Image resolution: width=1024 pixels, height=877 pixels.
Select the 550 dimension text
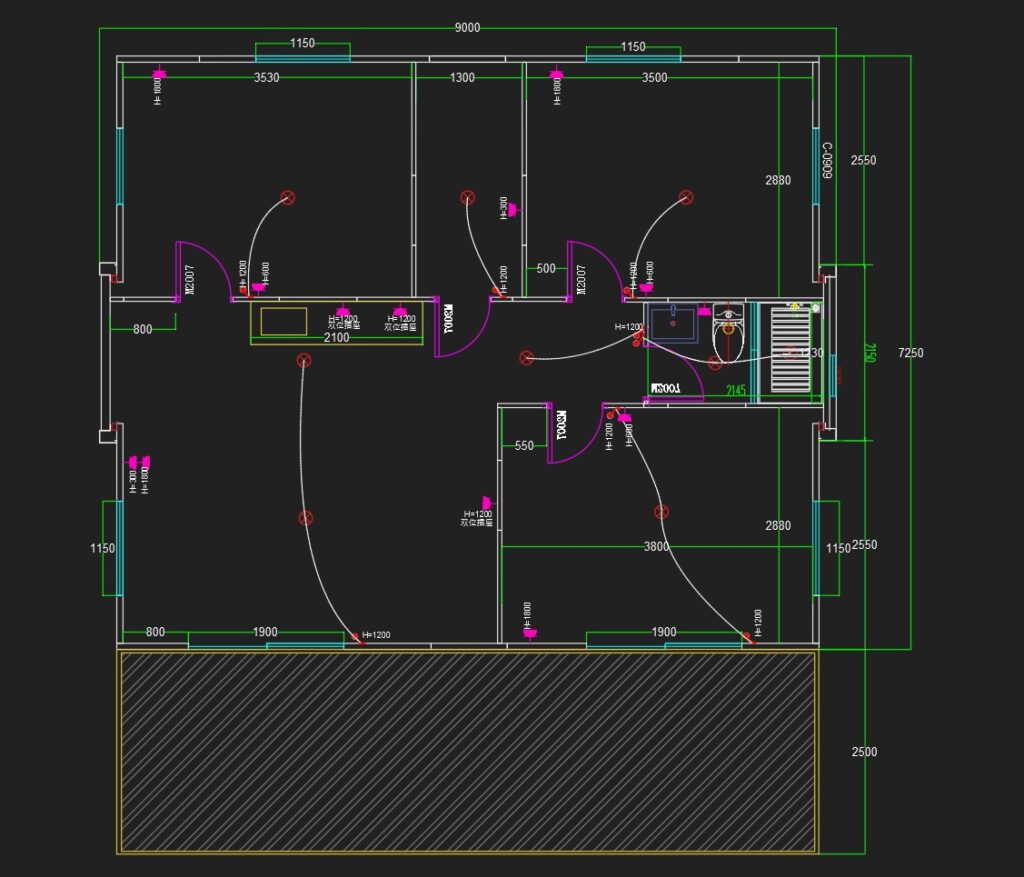tap(524, 446)
